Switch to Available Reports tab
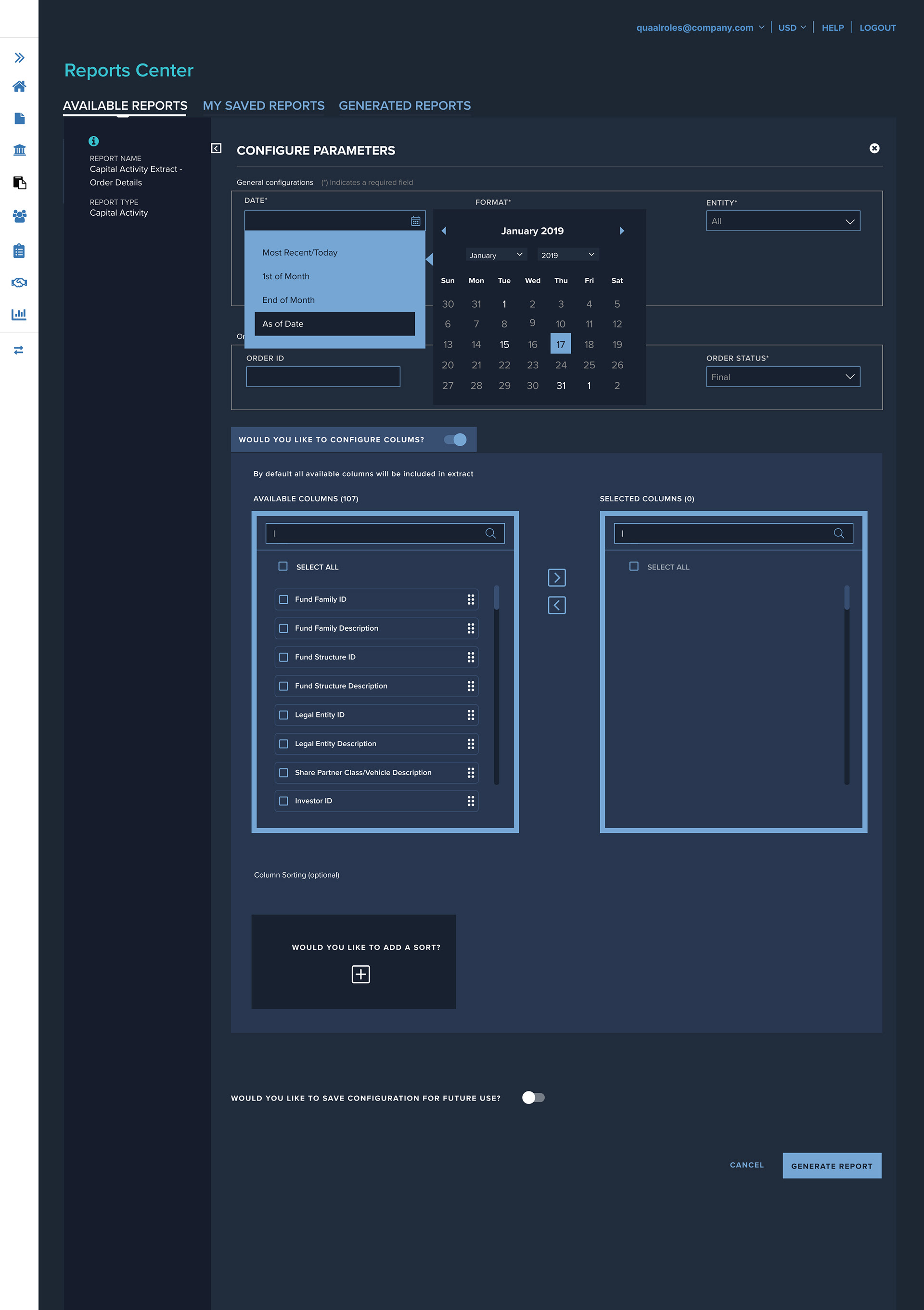 pyautogui.click(x=125, y=105)
